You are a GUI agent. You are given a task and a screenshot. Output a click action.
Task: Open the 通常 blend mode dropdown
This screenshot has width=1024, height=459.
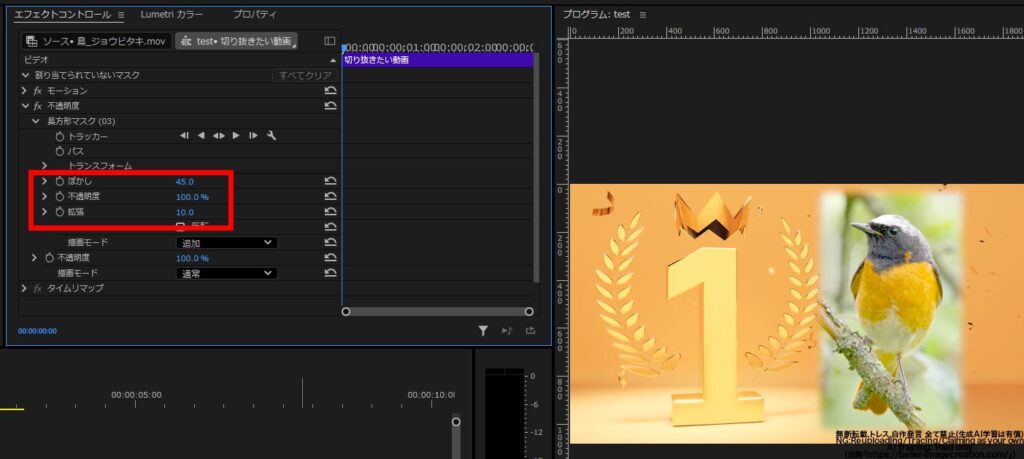(227, 274)
